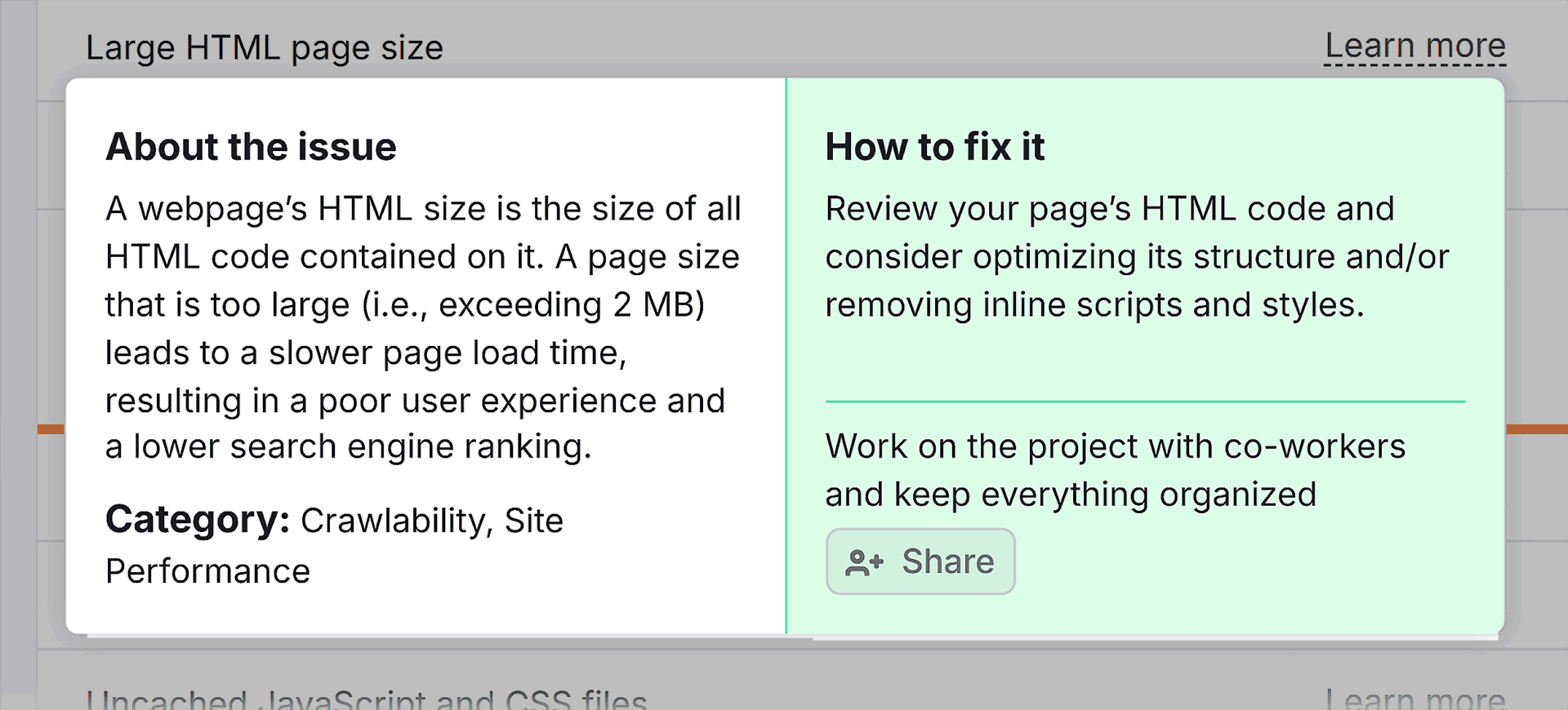Open Learn more beside Uncached JavaScript and CSS files
This screenshot has width=1568, height=710.
pyautogui.click(x=1414, y=699)
